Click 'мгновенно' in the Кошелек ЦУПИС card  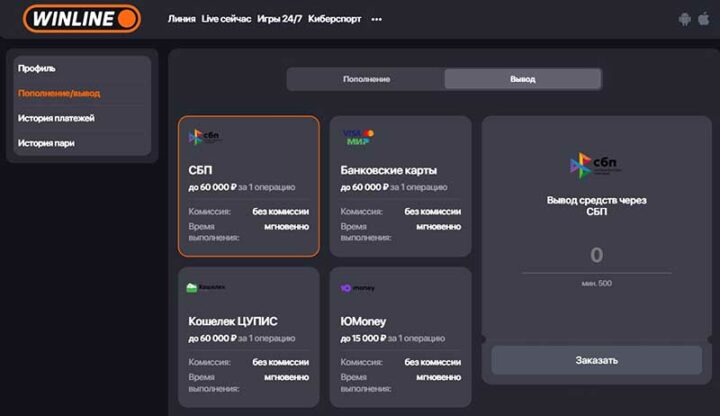tap(287, 377)
